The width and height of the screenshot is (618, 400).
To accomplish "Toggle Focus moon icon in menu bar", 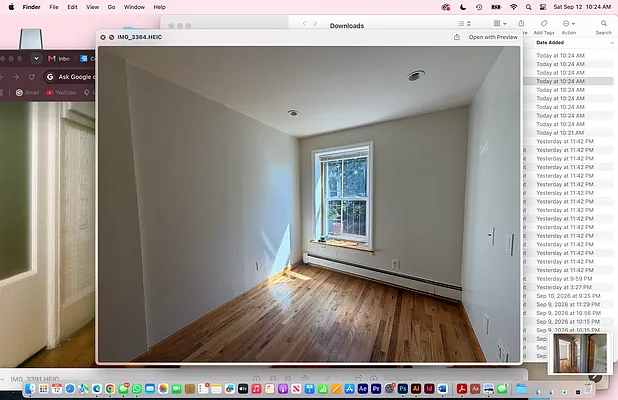I will [463, 7].
